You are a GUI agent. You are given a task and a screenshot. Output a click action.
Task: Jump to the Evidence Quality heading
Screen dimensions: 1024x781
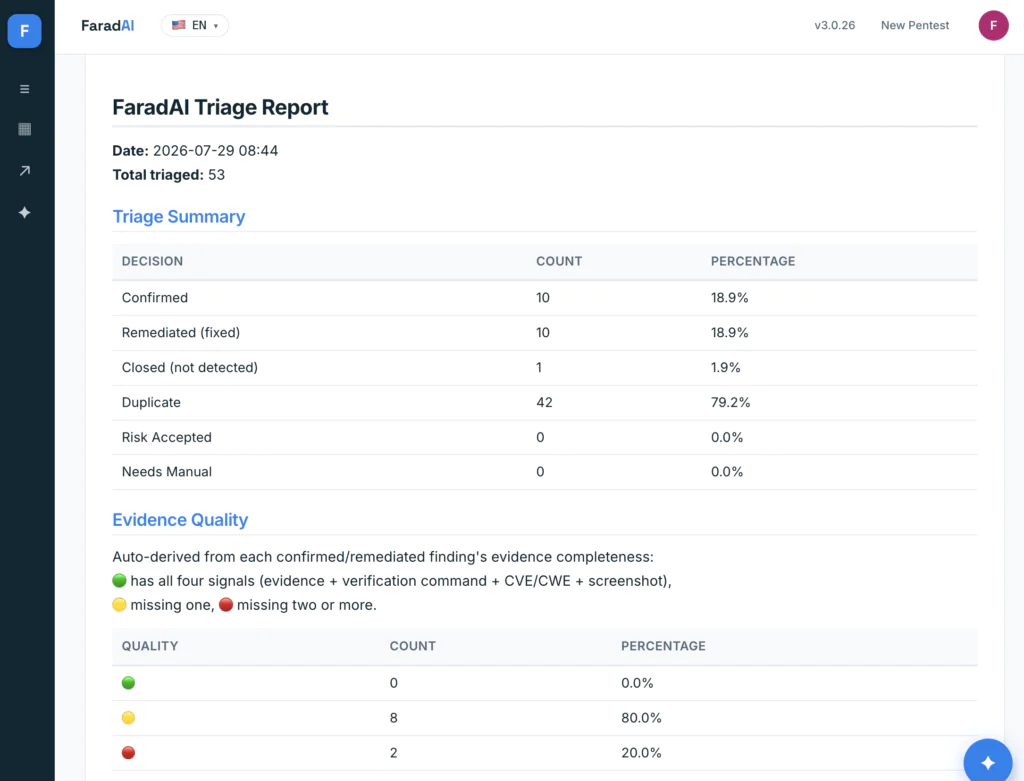click(x=180, y=520)
